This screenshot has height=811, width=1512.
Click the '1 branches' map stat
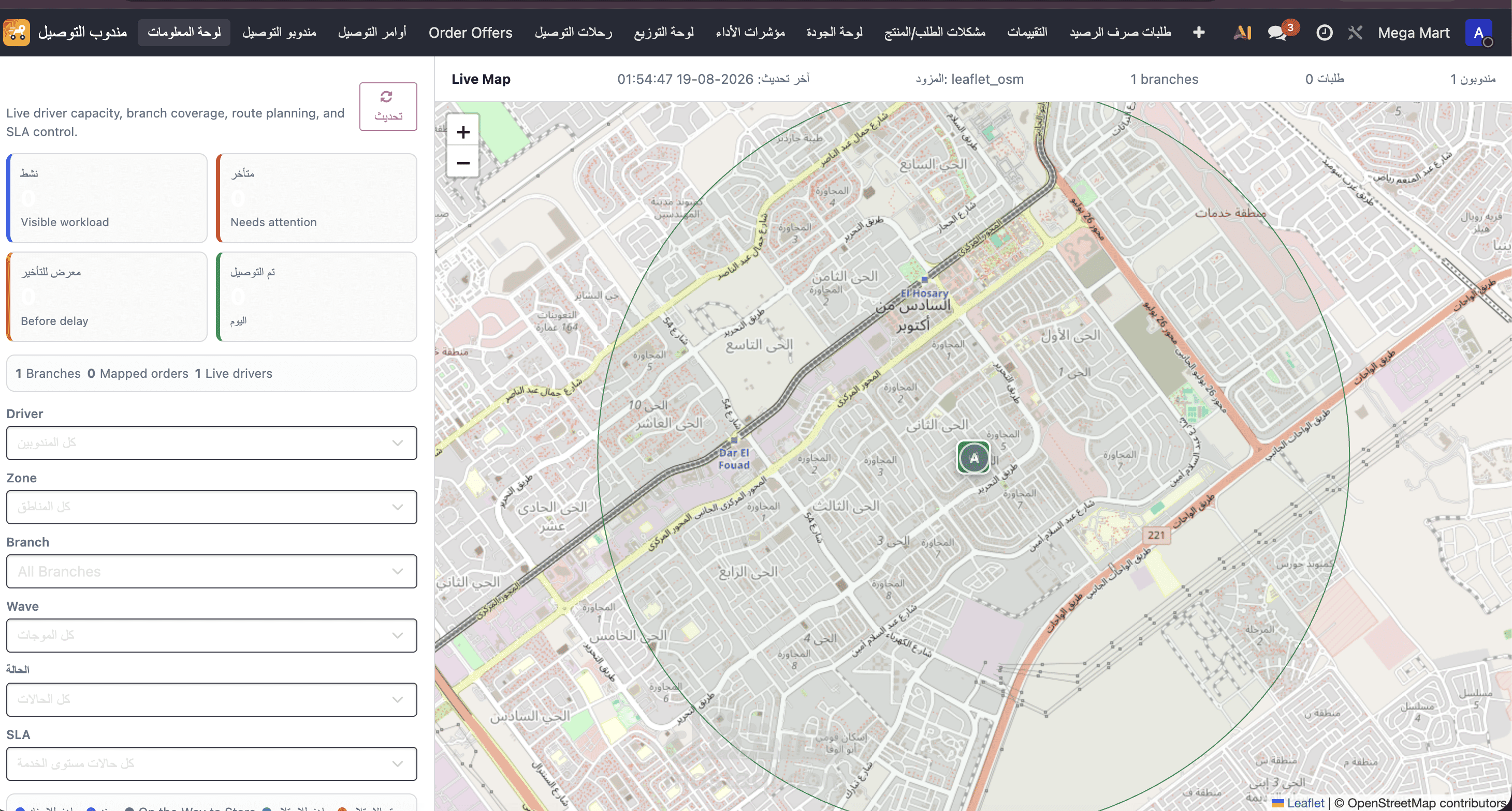click(x=1165, y=79)
